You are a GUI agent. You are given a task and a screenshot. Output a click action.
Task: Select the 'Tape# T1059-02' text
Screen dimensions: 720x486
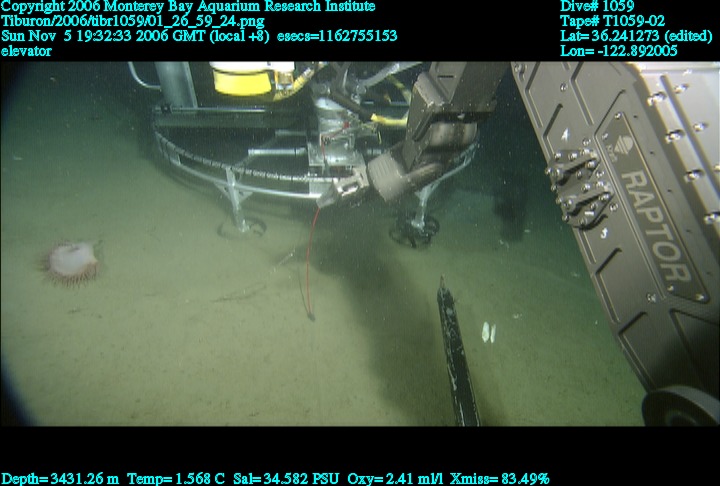612,21
